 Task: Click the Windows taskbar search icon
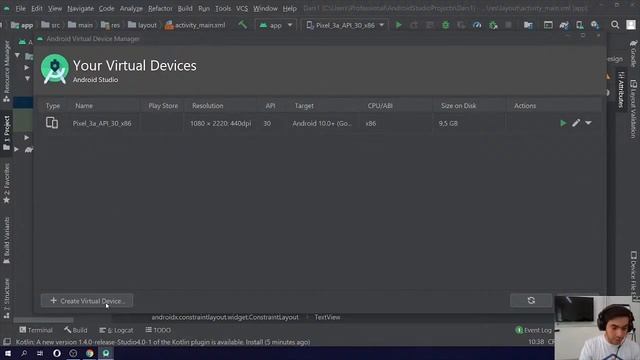click(24, 353)
